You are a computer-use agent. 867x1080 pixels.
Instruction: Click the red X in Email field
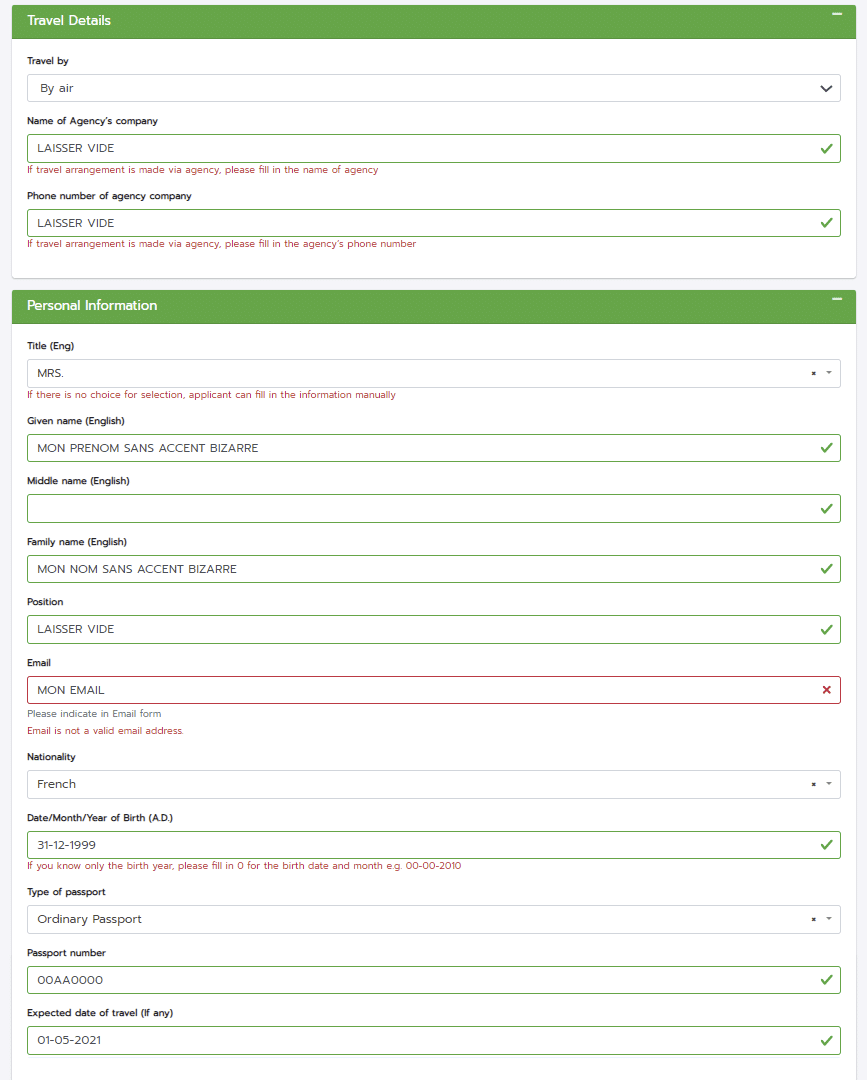(826, 690)
